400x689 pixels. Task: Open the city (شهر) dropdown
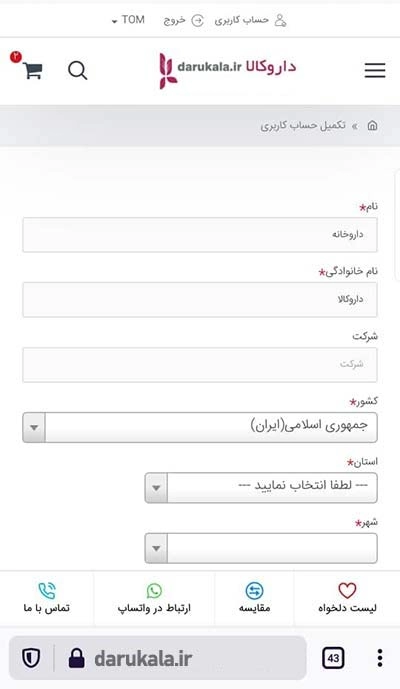(261, 548)
